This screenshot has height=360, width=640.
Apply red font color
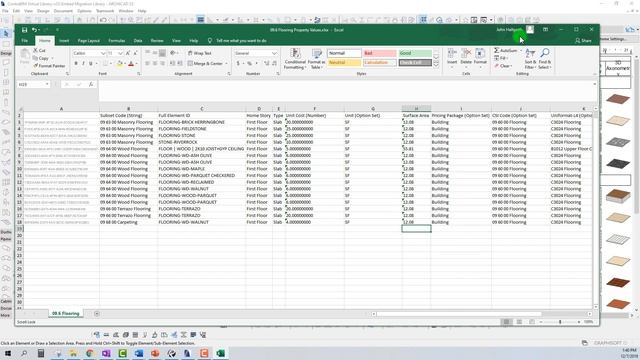[131, 64]
